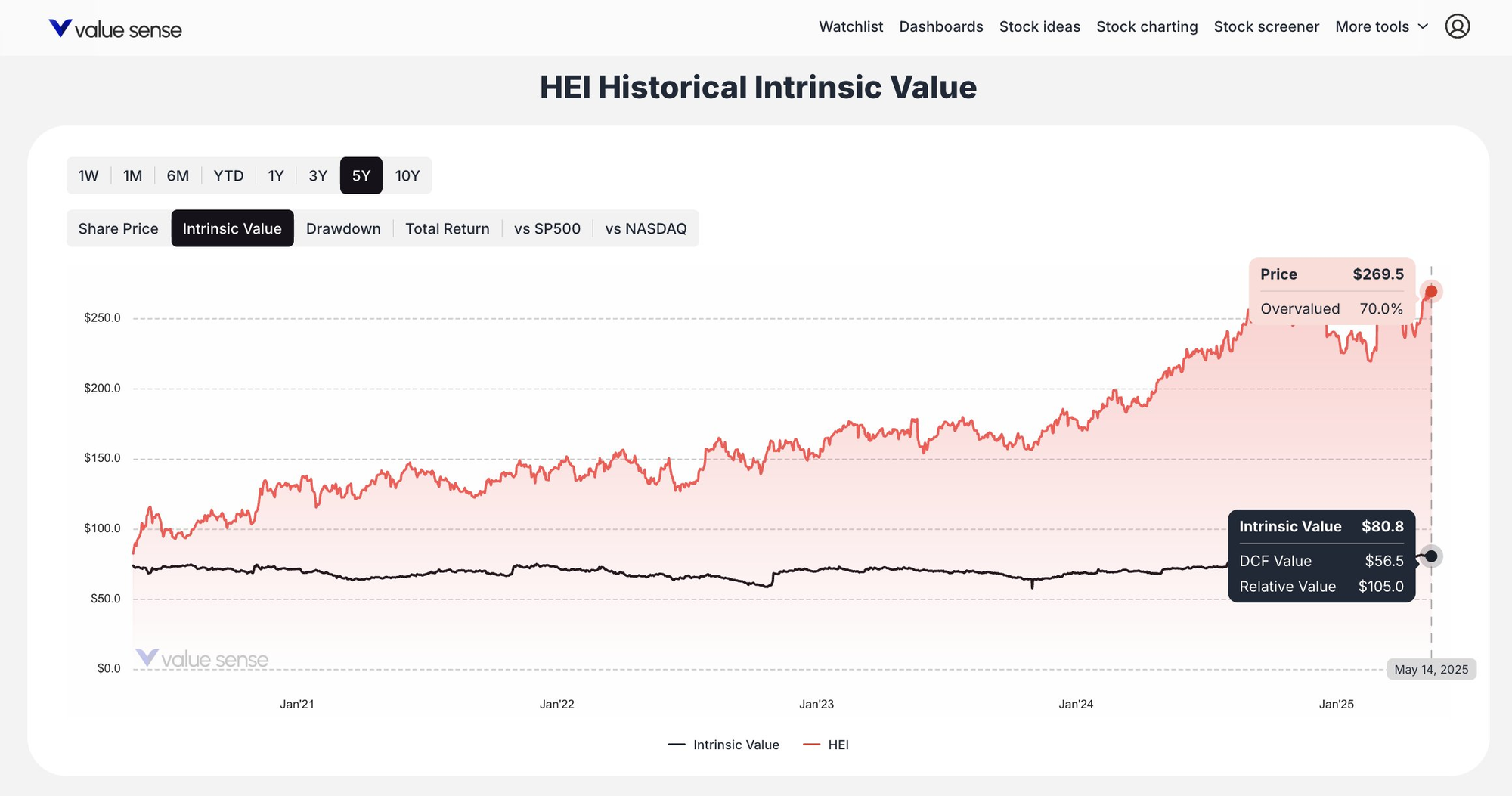Click the Jan'22 x-axis label
Screen dimensions: 1512x796
pos(557,704)
